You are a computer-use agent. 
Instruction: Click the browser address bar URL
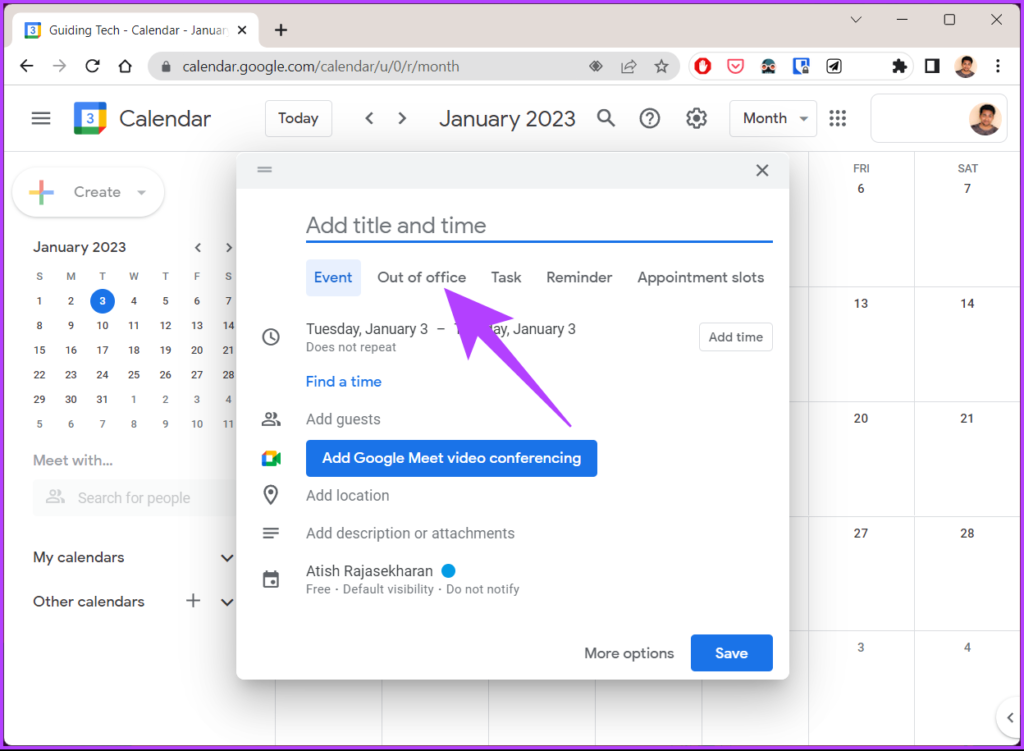click(x=321, y=67)
